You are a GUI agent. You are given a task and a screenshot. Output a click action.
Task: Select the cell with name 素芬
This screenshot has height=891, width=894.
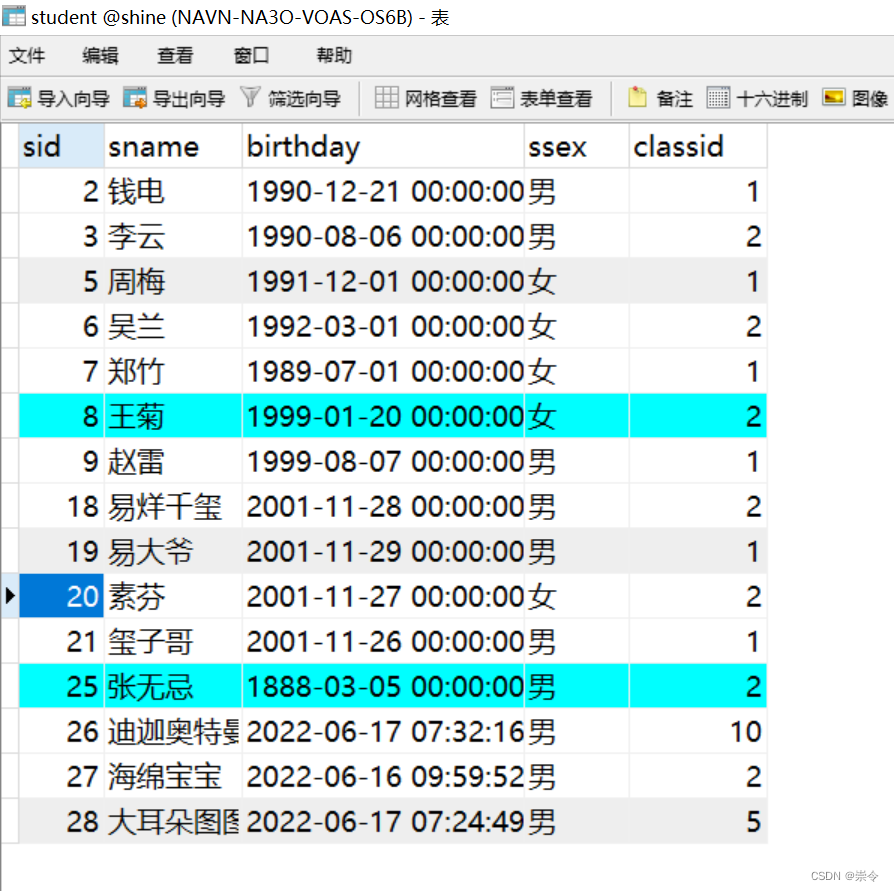[x=173, y=596]
